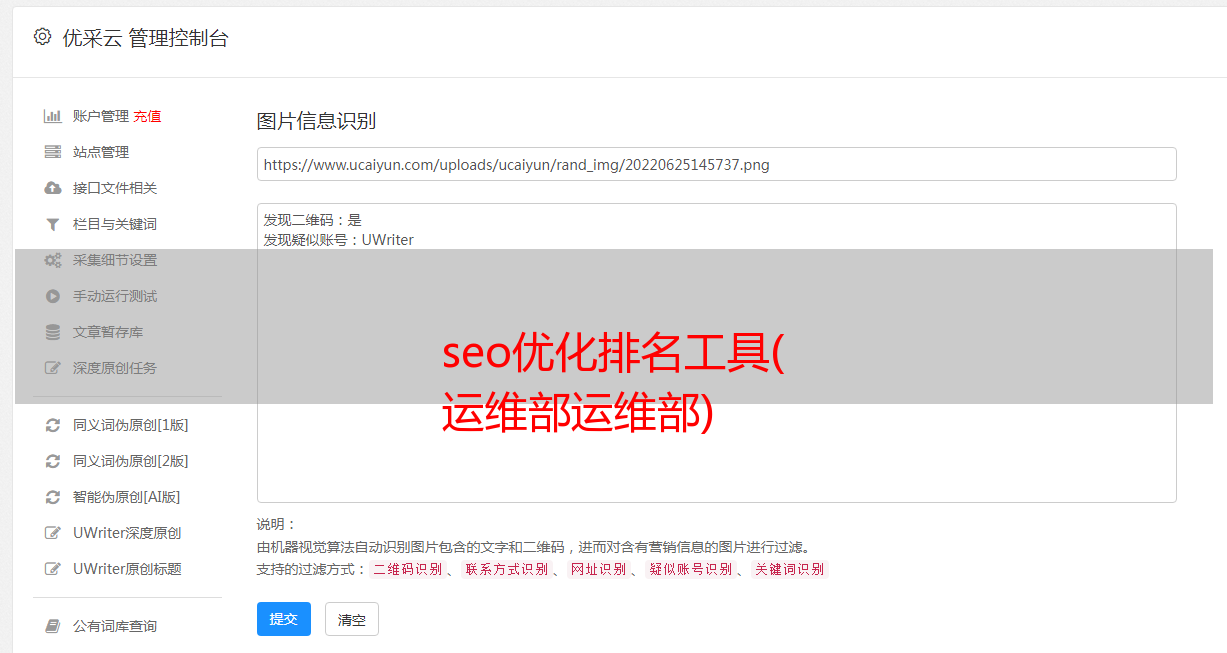This screenshot has width=1227, height=653.
Task: Open 站点管理 menu item
Action: pos(101,152)
